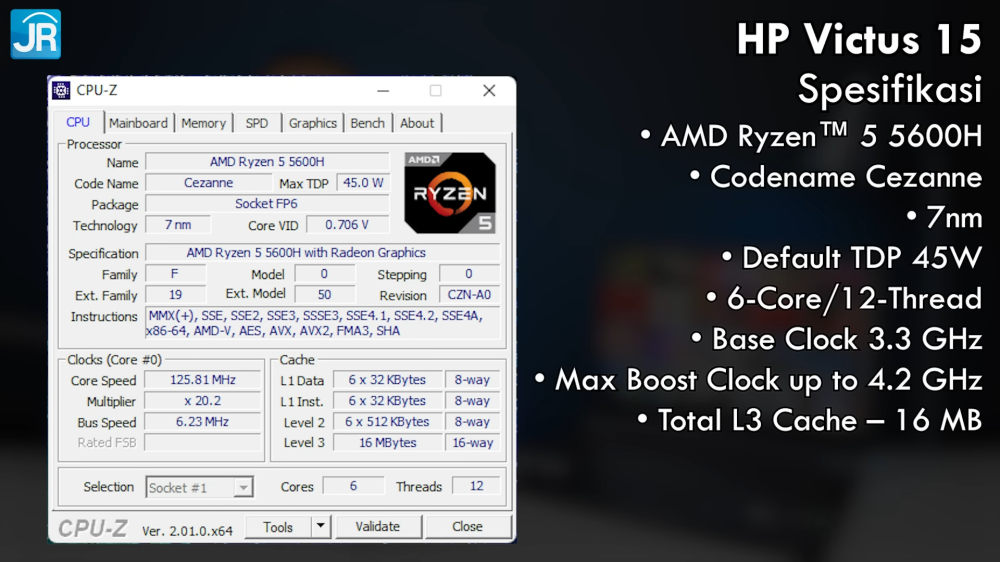Click the Close button at bottom
The image size is (1000, 562).
coord(467,526)
